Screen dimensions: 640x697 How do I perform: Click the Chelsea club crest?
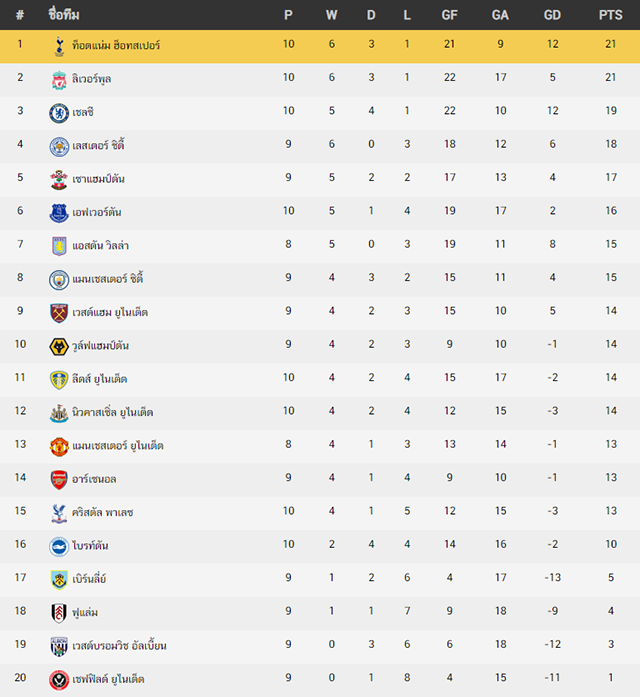click(x=59, y=113)
